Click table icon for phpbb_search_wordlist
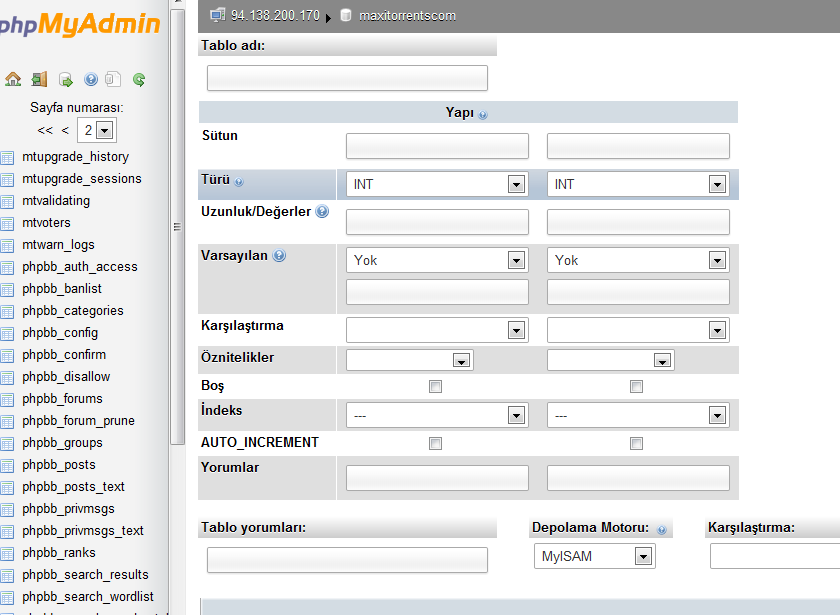840x615 pixels. pos(7,597)
